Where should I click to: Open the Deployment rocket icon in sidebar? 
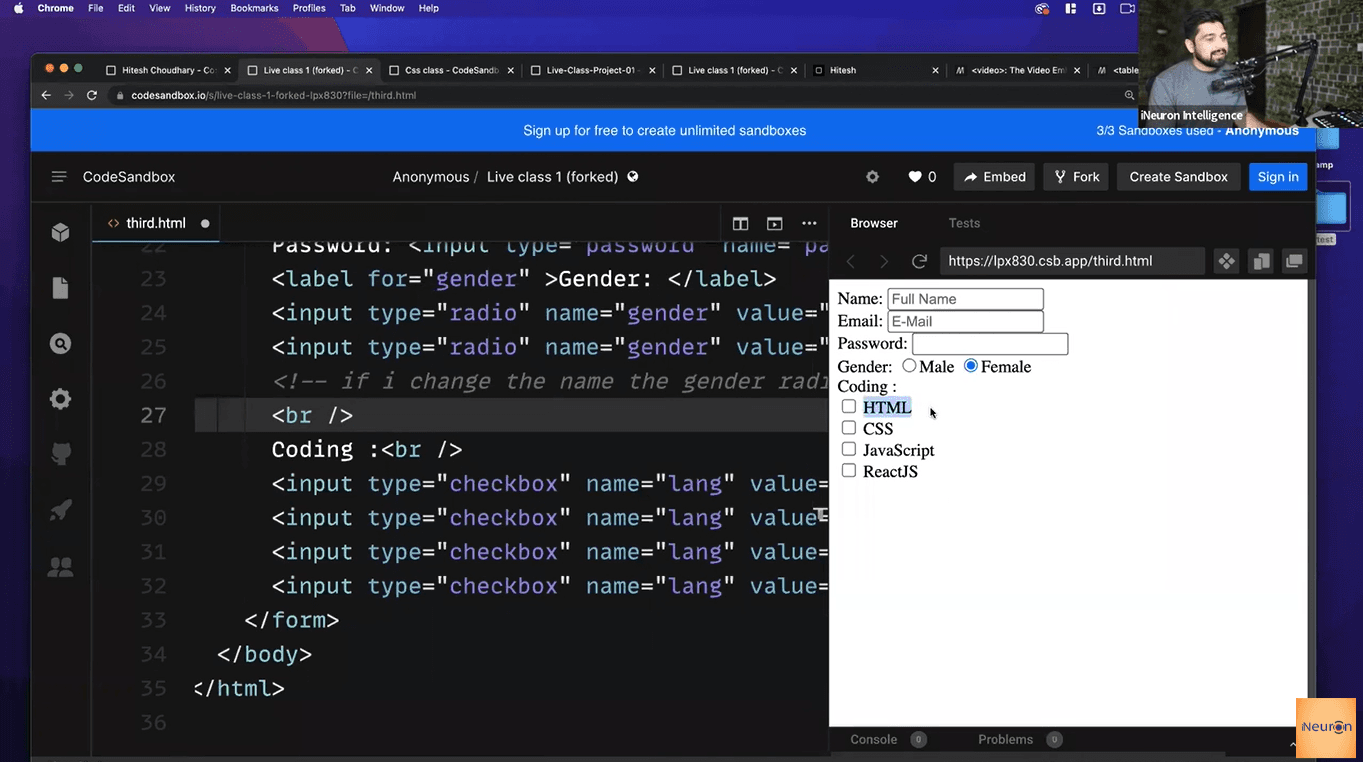point(60,511)
